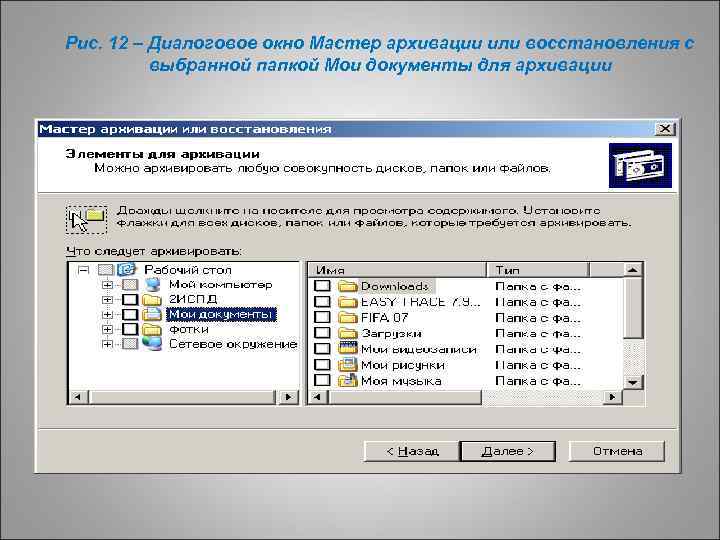The image size is (720, 540).
Task: Tick the Мои видеозаписи checkbox
Action: [x=322, y=349]
